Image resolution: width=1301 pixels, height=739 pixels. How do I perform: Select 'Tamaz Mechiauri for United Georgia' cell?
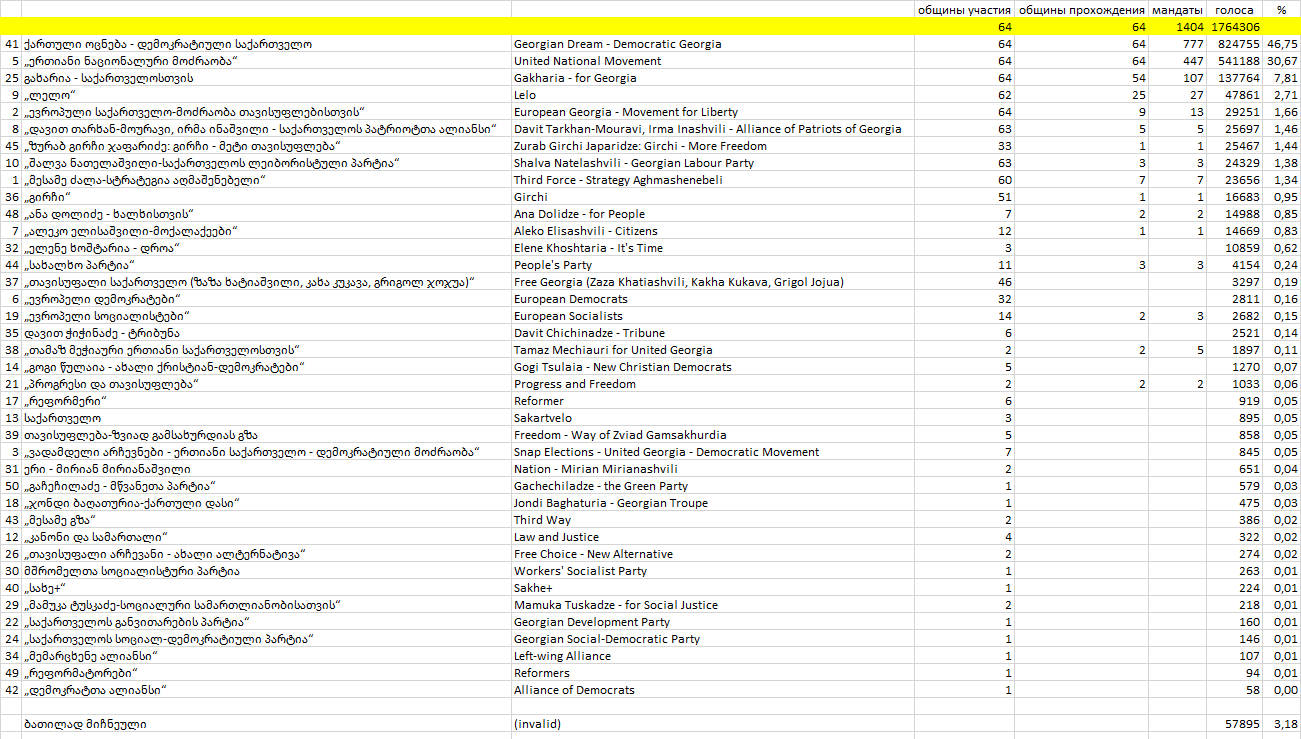point(713,350)
